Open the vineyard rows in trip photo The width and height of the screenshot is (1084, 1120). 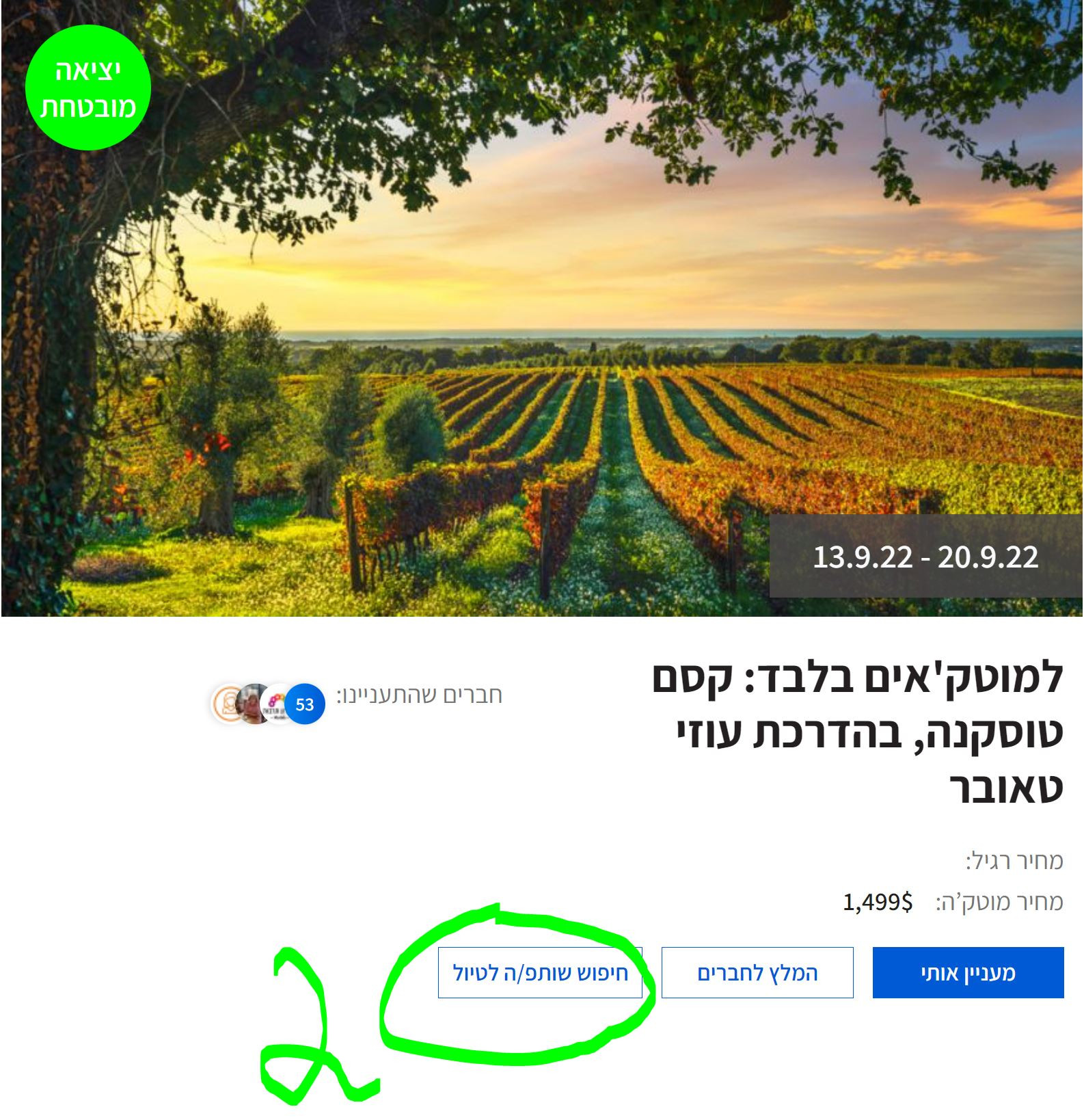683,444
